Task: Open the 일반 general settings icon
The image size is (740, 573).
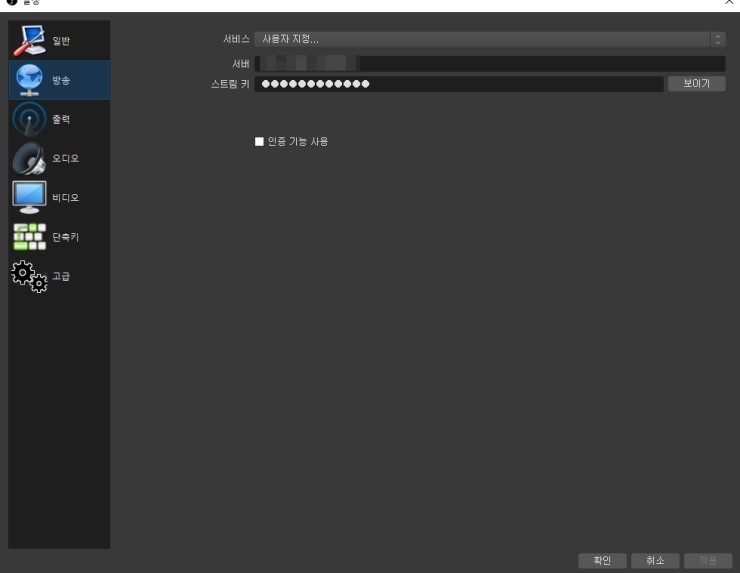Action: click(x=29, y=41)
